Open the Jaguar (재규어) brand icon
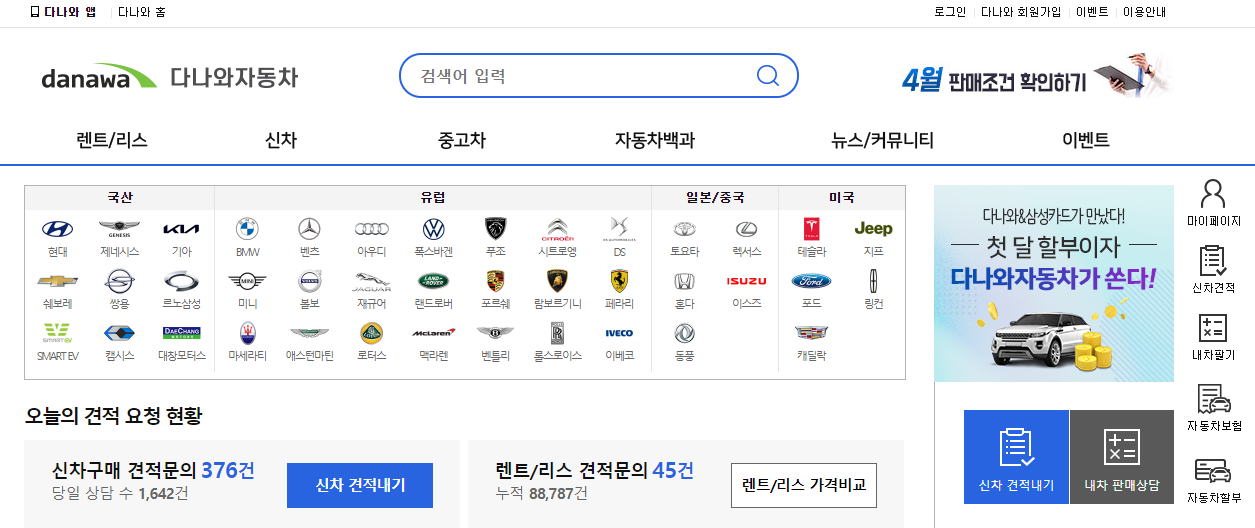Image resolution: width=1255 pixels, height=528 pixels. click(372, 281)
